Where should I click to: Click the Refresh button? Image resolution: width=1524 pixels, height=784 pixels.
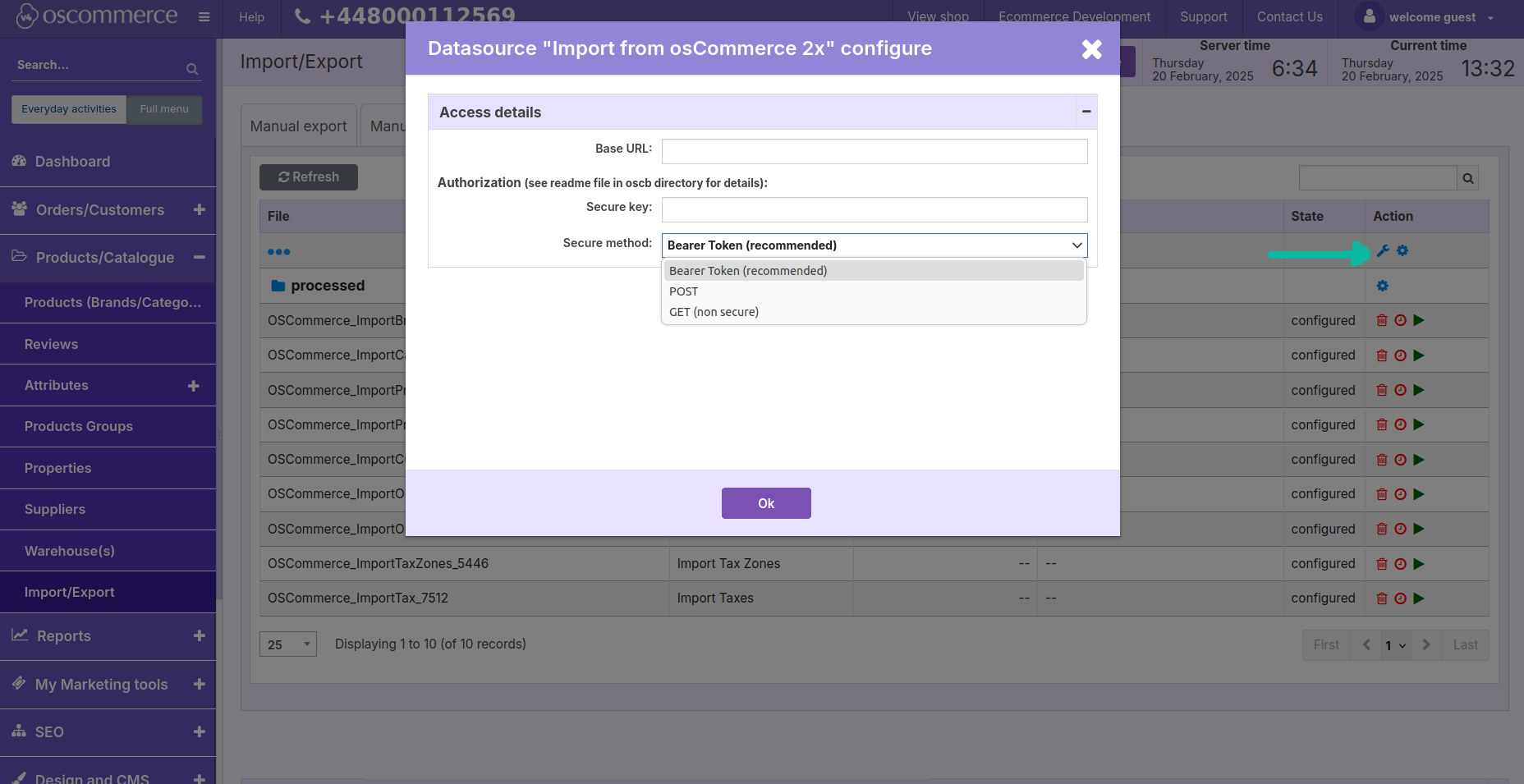click(x=309, y=177)
